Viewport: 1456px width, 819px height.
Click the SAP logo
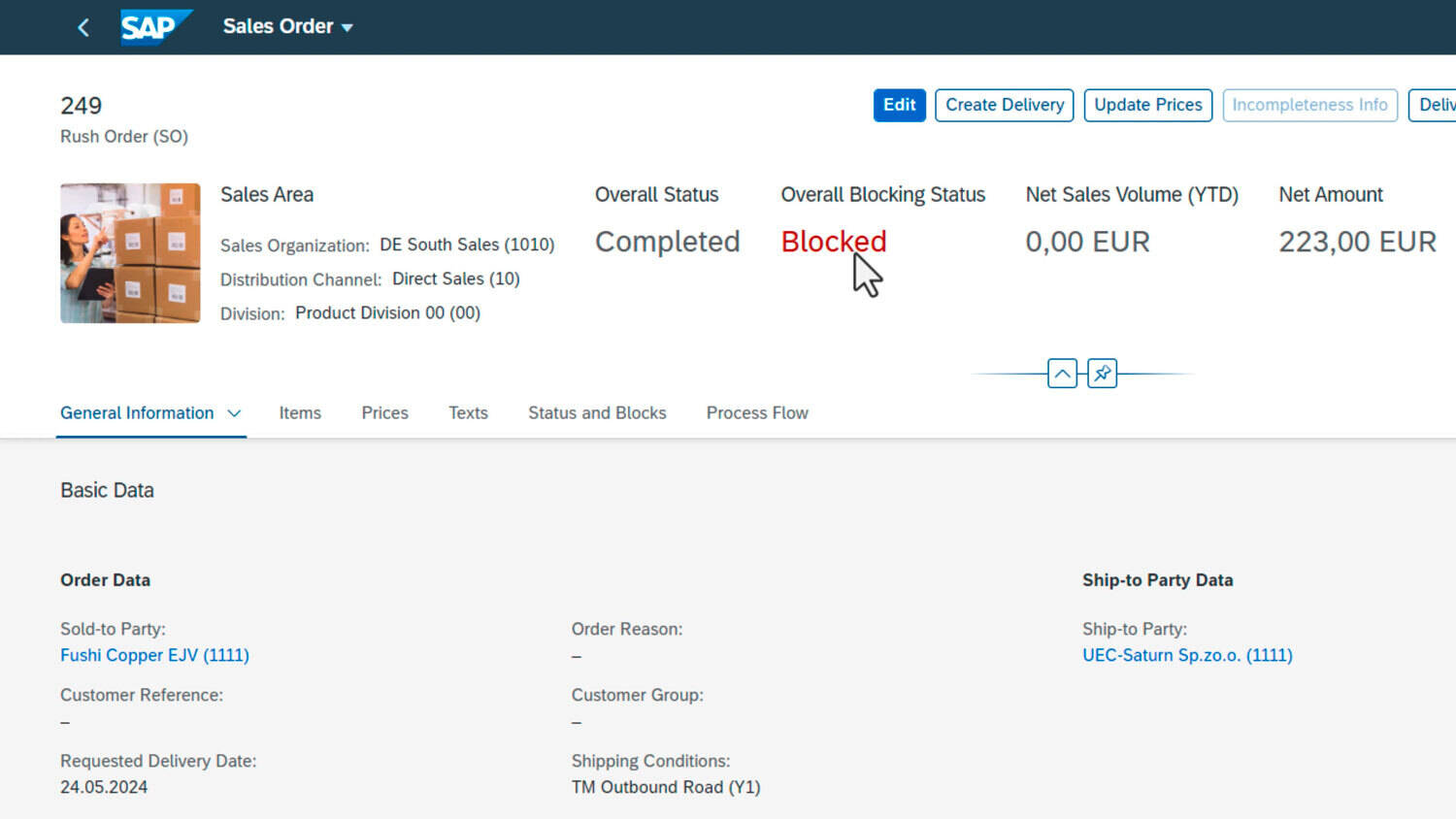pos(155,27)
